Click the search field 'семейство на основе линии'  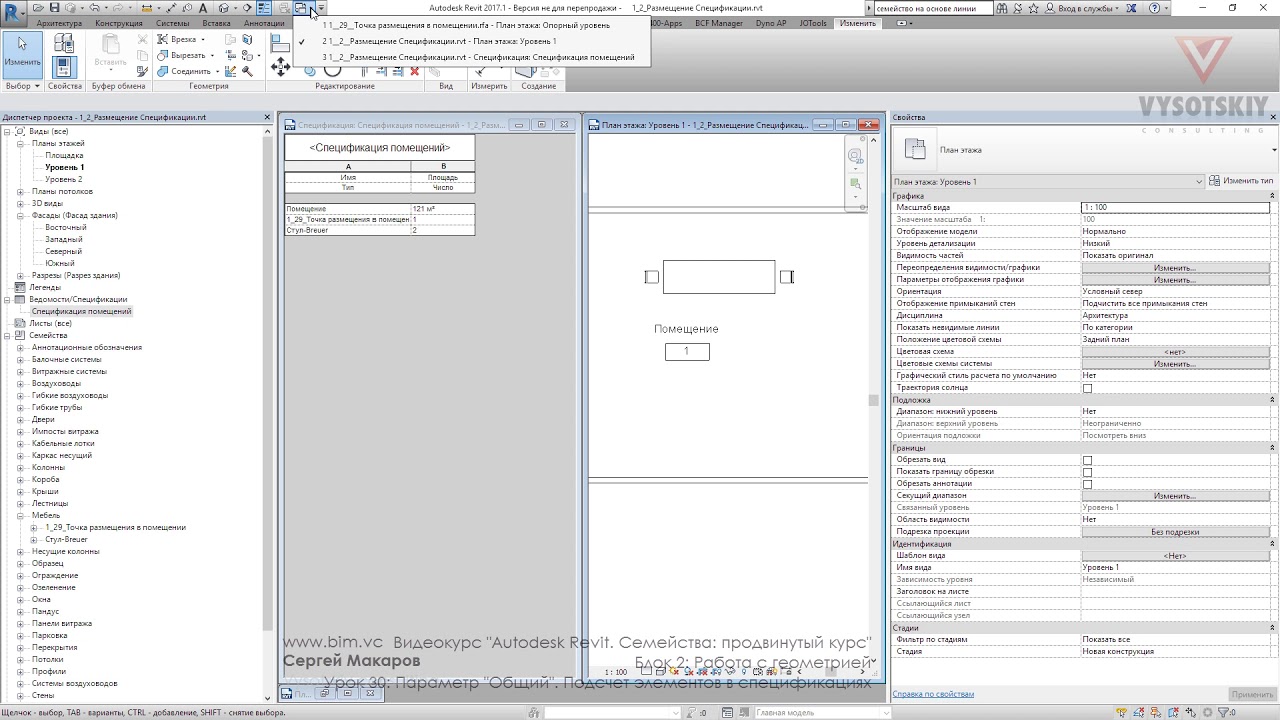pyautogui.click(x=932, y=8)
